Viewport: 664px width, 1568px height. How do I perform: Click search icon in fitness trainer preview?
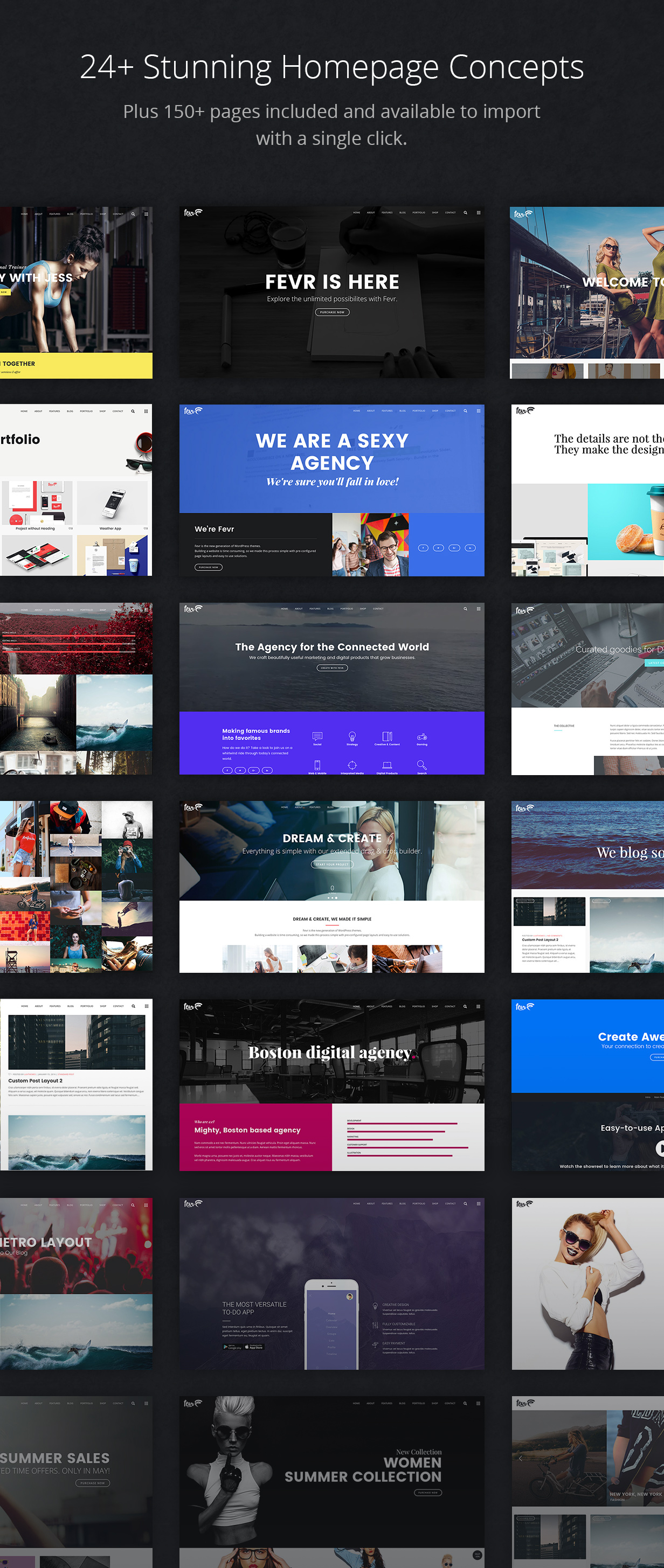133,214
